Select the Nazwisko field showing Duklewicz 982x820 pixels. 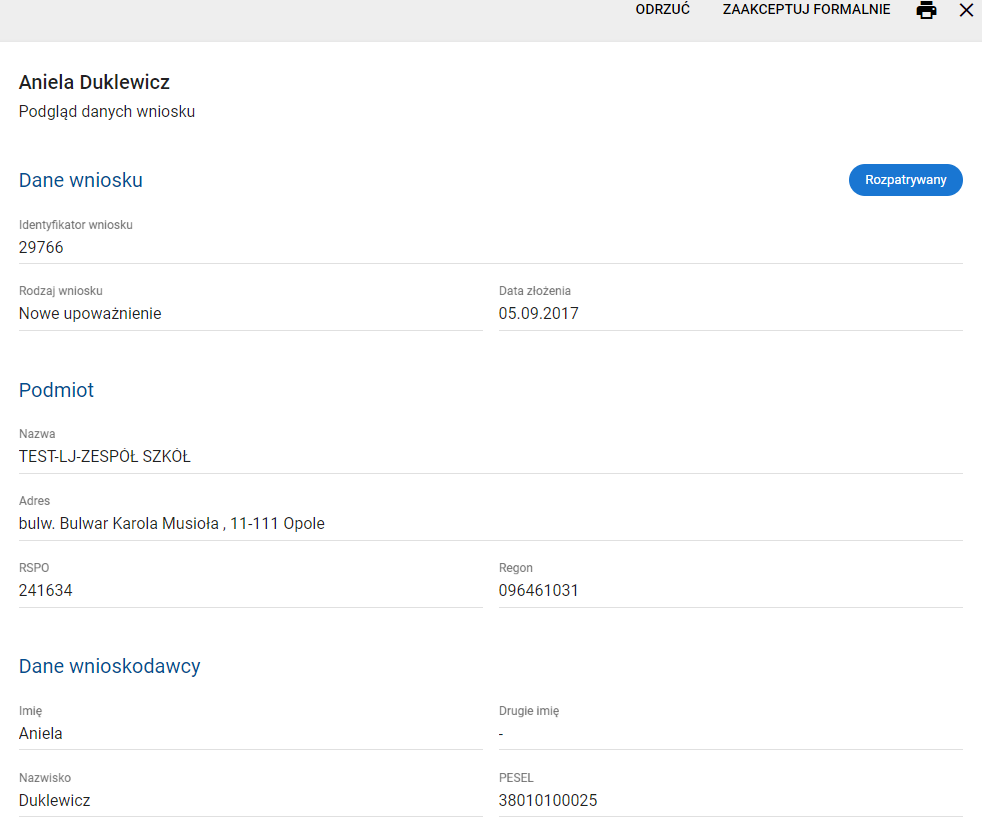coord(55,800)
